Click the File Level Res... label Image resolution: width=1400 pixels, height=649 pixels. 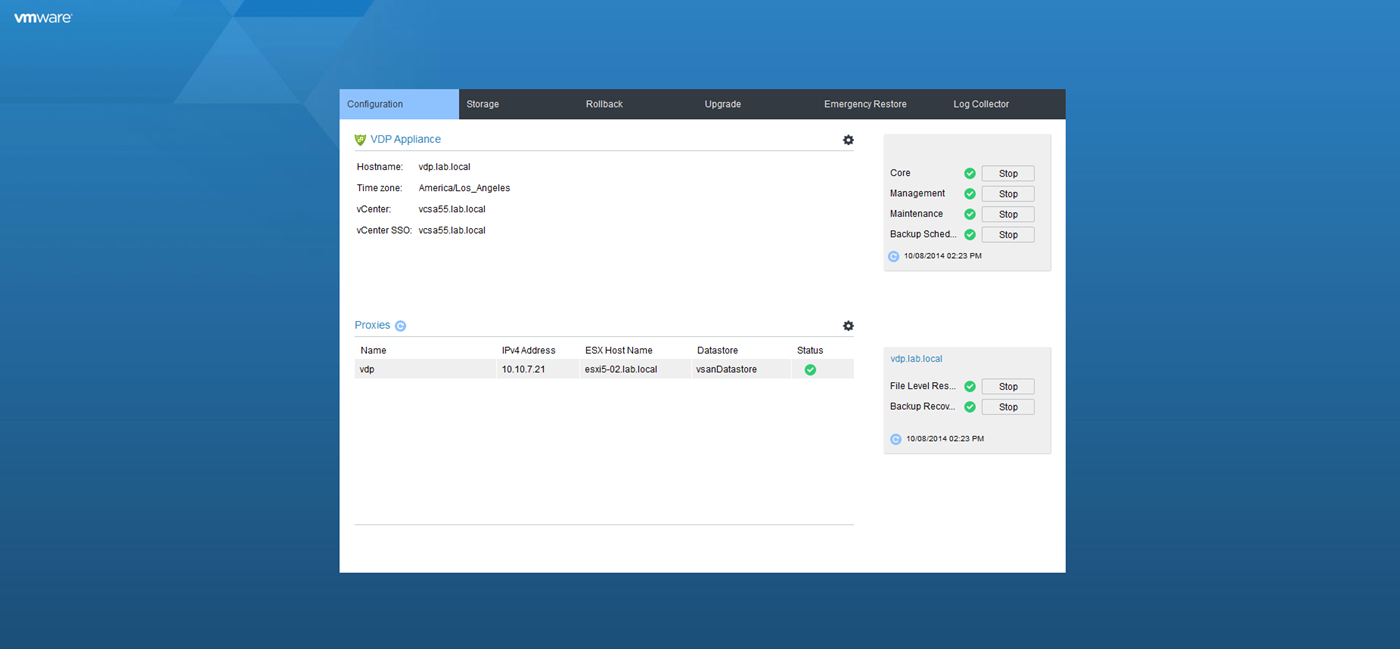click(x=923, y=386)
